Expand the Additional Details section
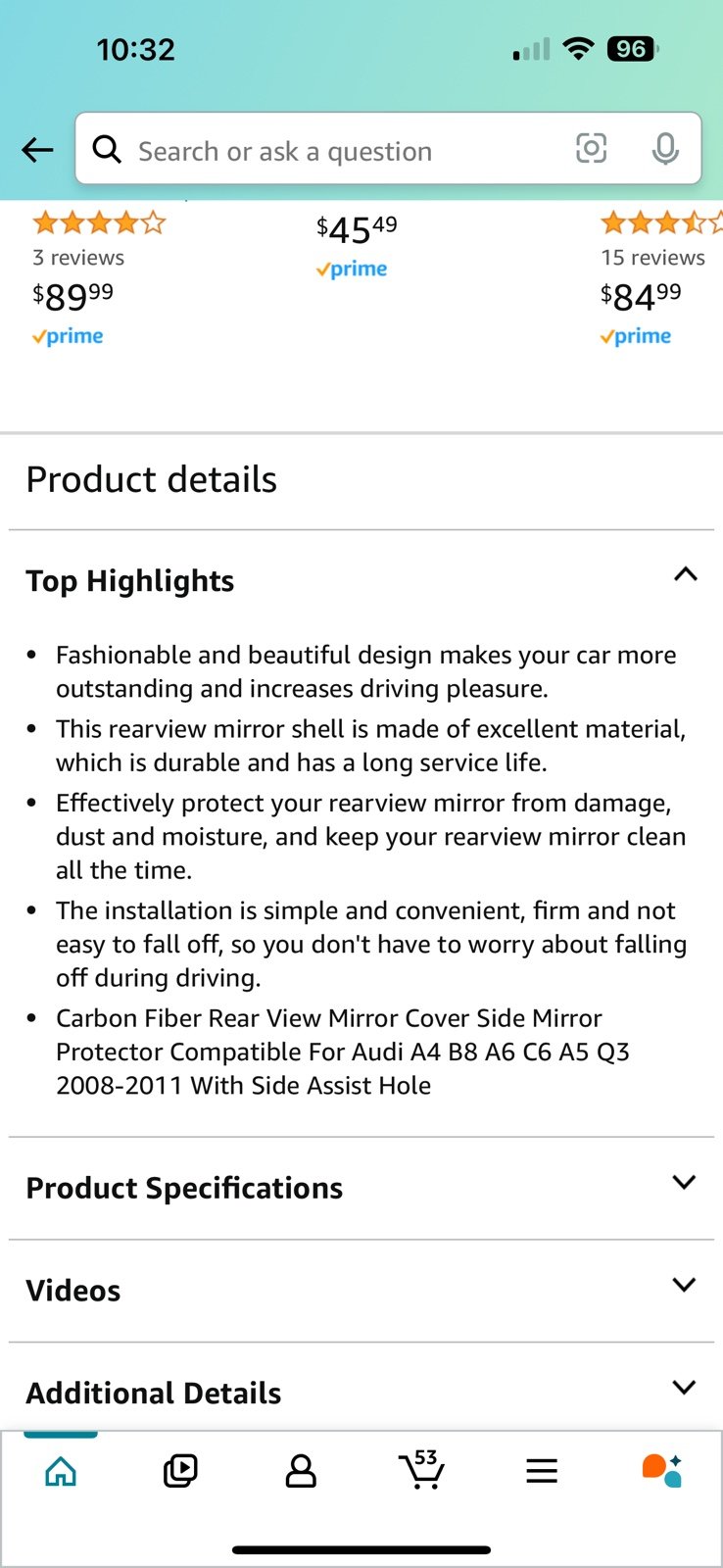 click(361, 1392)
